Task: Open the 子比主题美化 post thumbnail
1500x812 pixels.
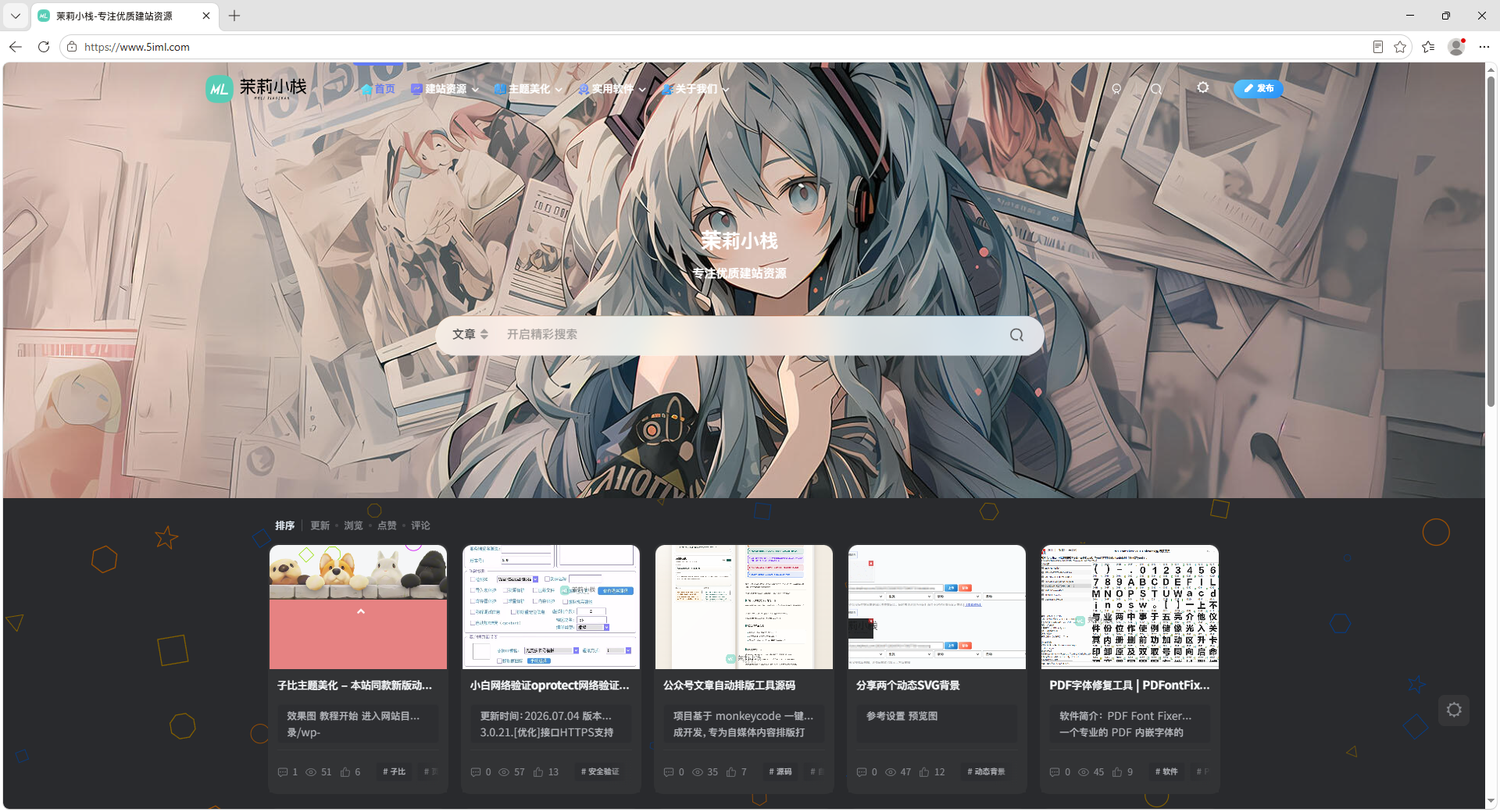Action: click(358, 607)
